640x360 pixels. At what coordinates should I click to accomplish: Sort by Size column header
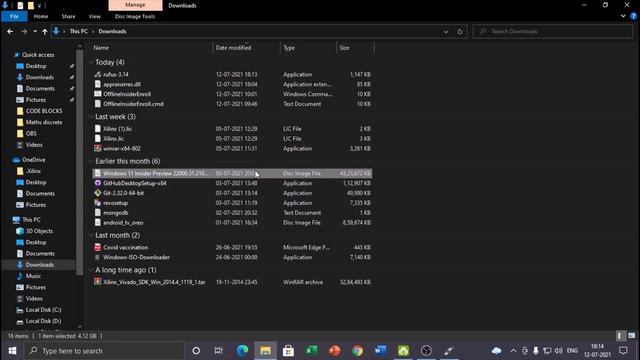[x=344, y=48]
